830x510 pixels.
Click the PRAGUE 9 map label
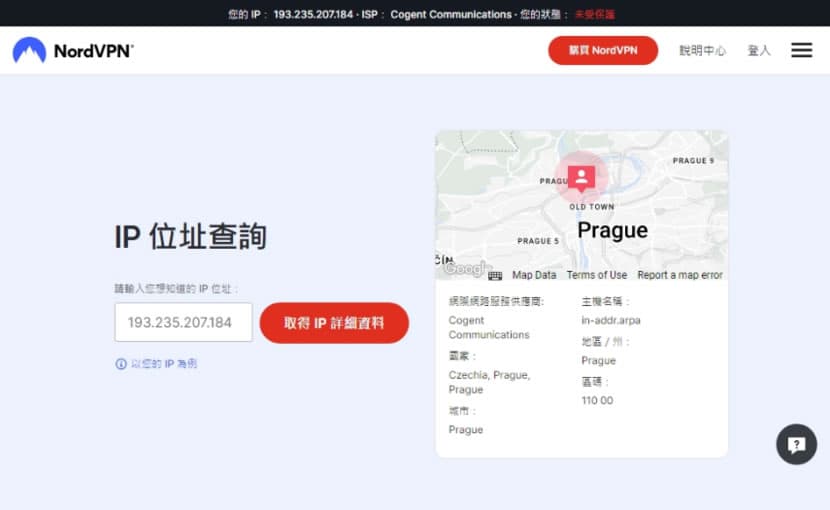pos(693,160)
